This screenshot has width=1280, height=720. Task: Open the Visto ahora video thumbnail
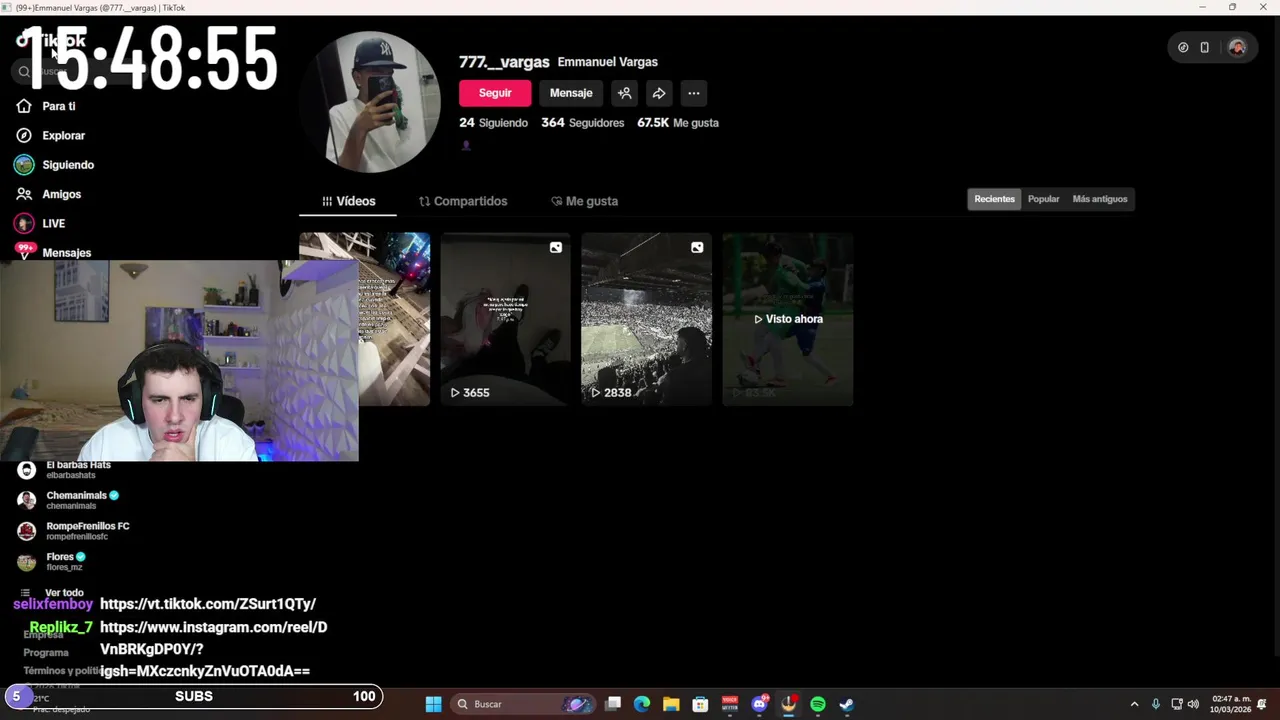point(788,319)
